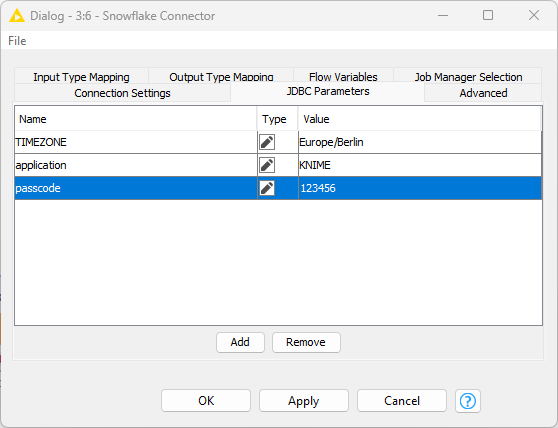This screenshot has height=428, width=558.
Task: Click the pencil type icon for application
Action: [x=267, y=165]
